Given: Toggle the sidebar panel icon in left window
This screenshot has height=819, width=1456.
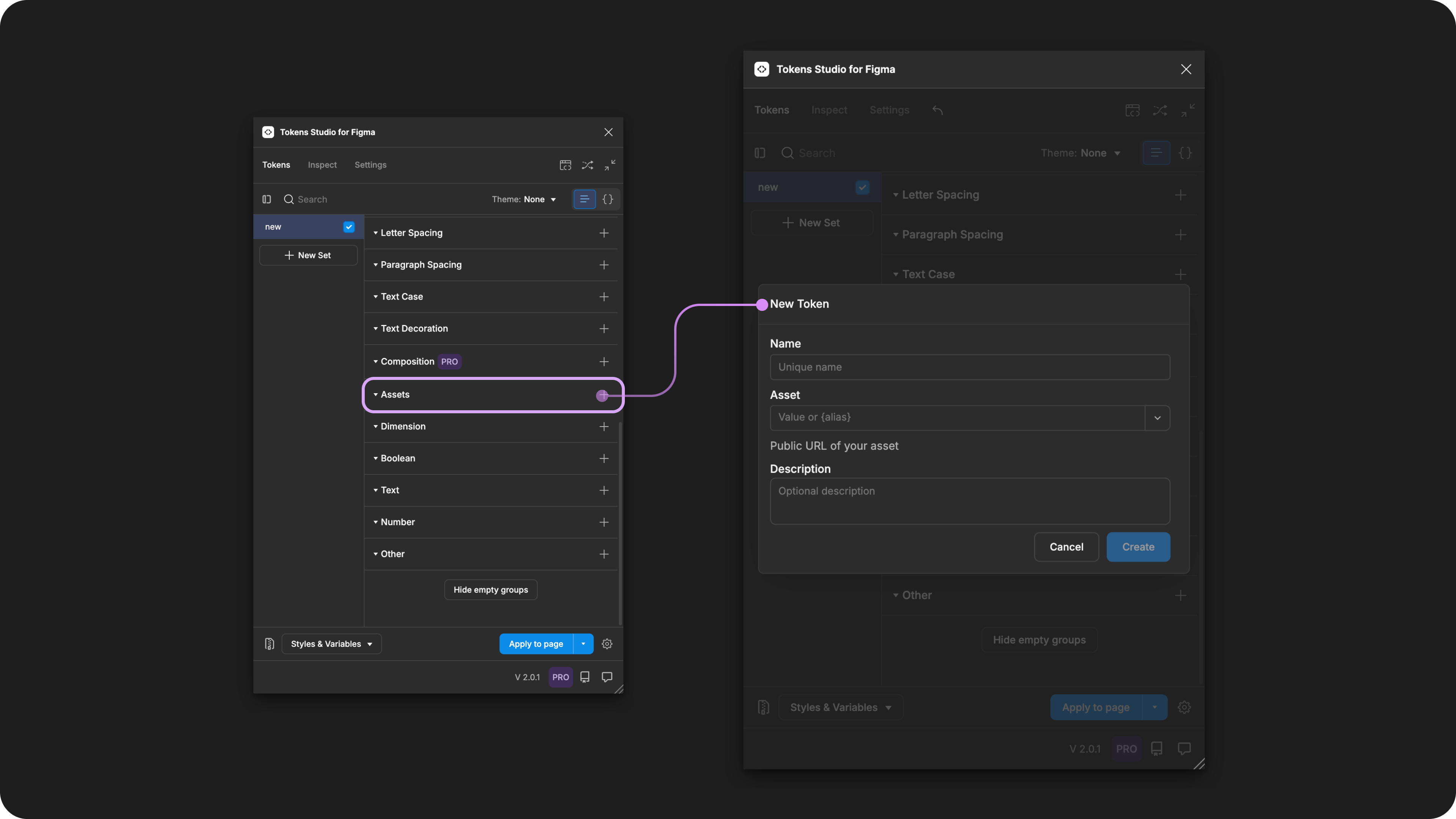Looking at the screenshot, I should 267,199.
